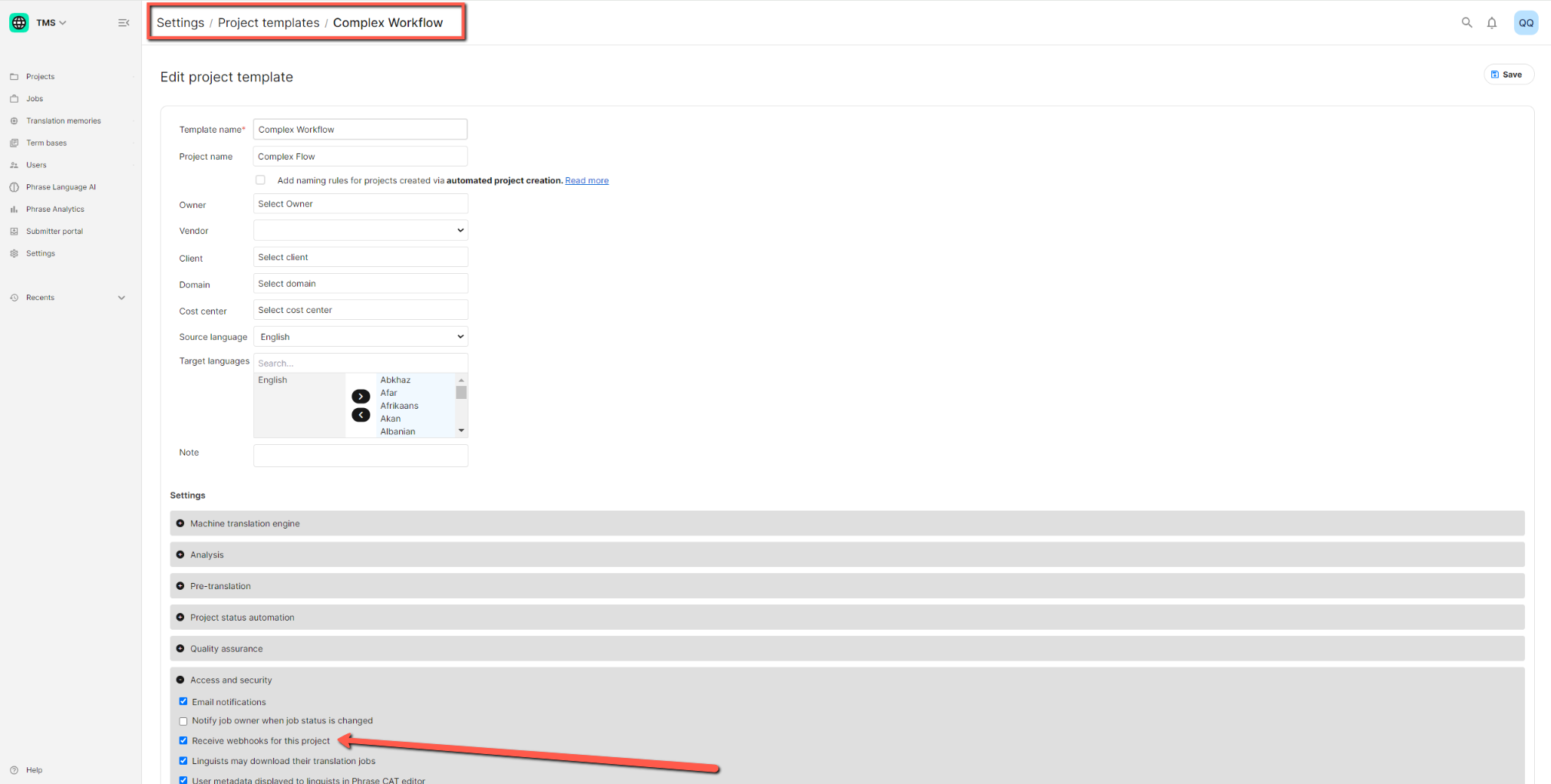Go to Project templates in the breadcrumb
This screenshot has height=784, width=1551.
[x=269, y=23]
